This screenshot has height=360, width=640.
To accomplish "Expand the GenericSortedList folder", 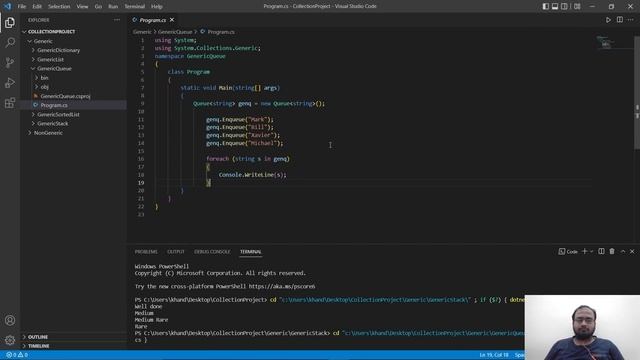I will (x=58, y=114).
